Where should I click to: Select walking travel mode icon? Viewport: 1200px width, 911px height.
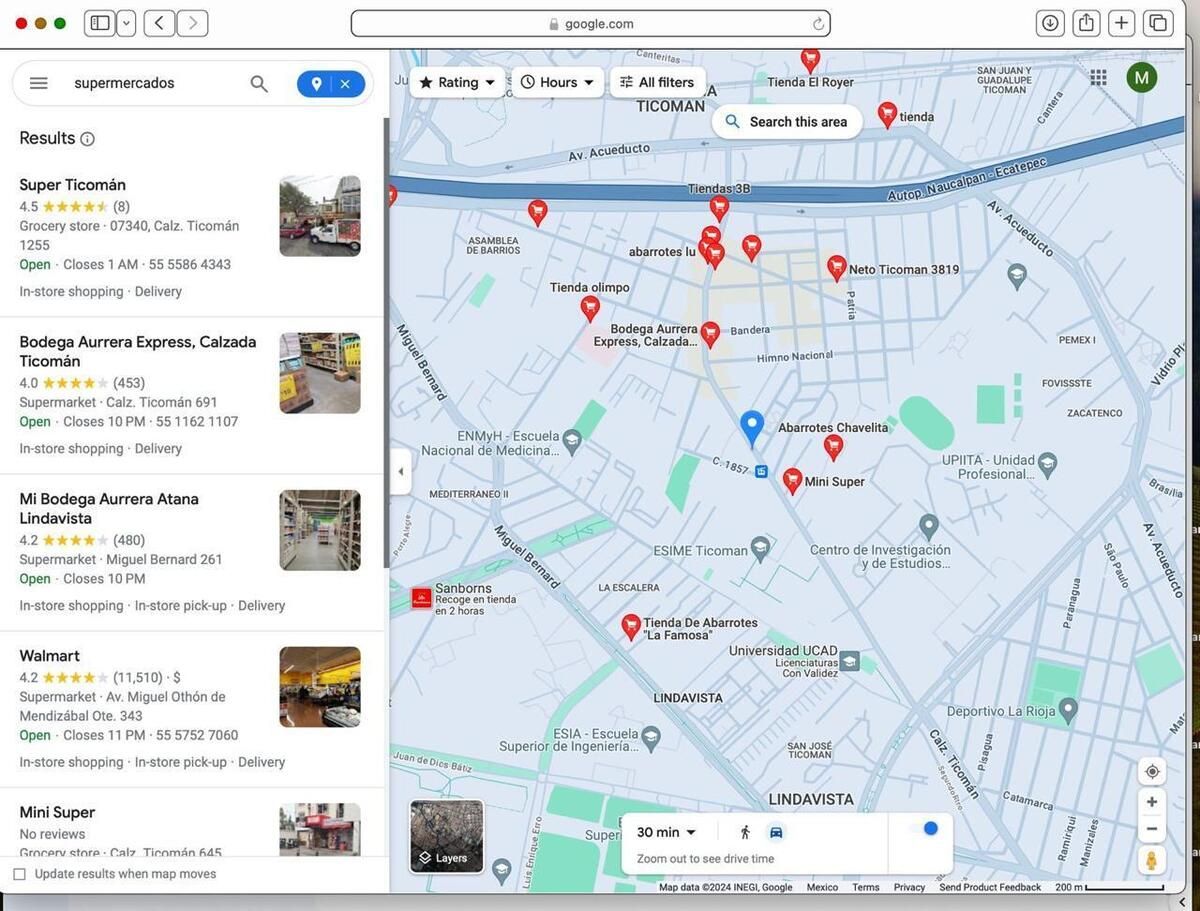pyautogui.click(x=745, y=832)
